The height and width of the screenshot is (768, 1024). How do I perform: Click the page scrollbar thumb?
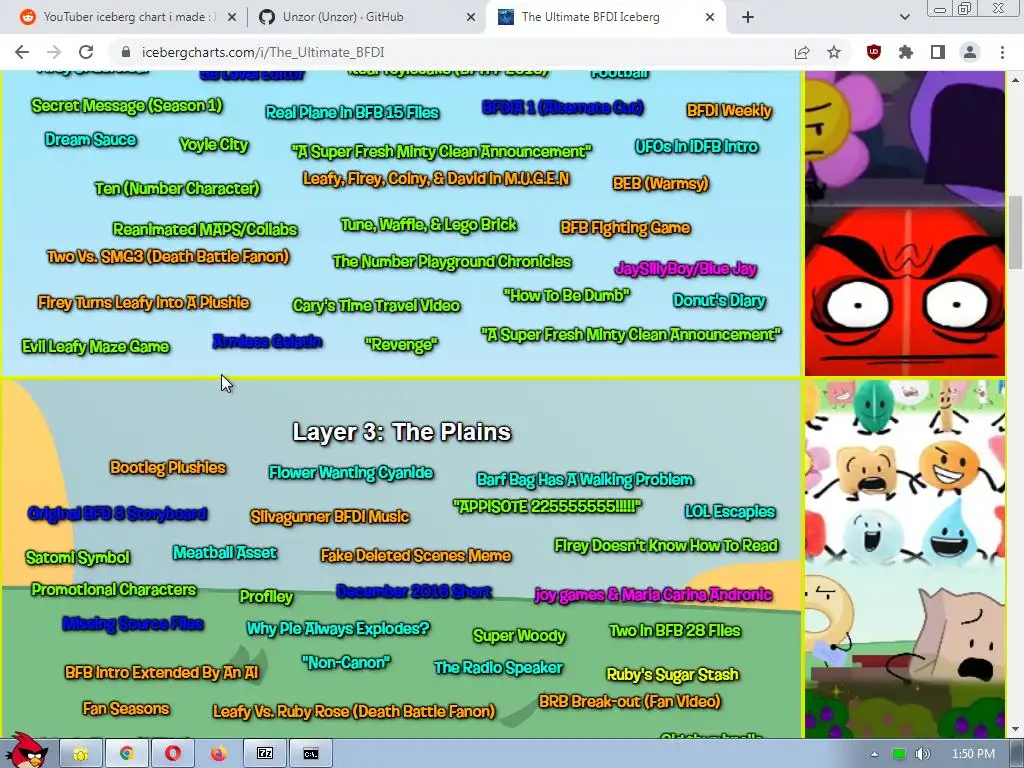point(1014,232)
